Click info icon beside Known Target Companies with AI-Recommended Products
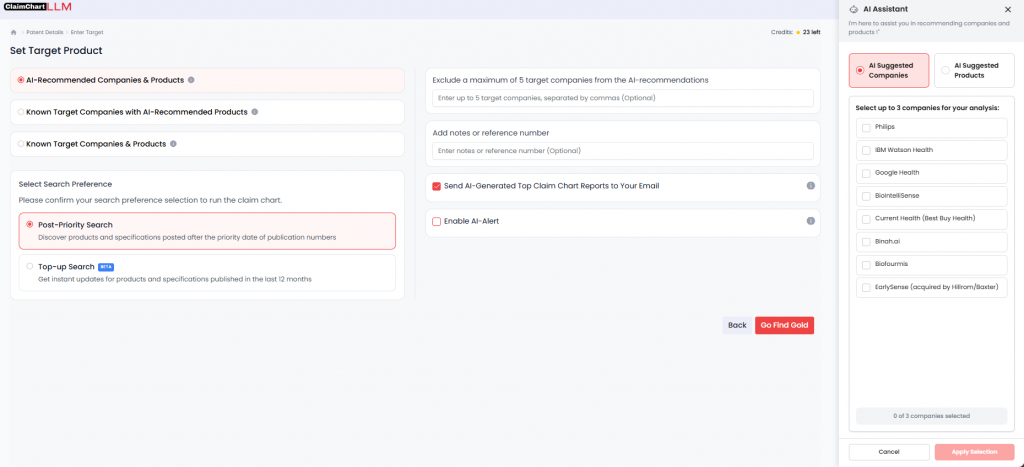1024x467 pixels. (255, 112)
